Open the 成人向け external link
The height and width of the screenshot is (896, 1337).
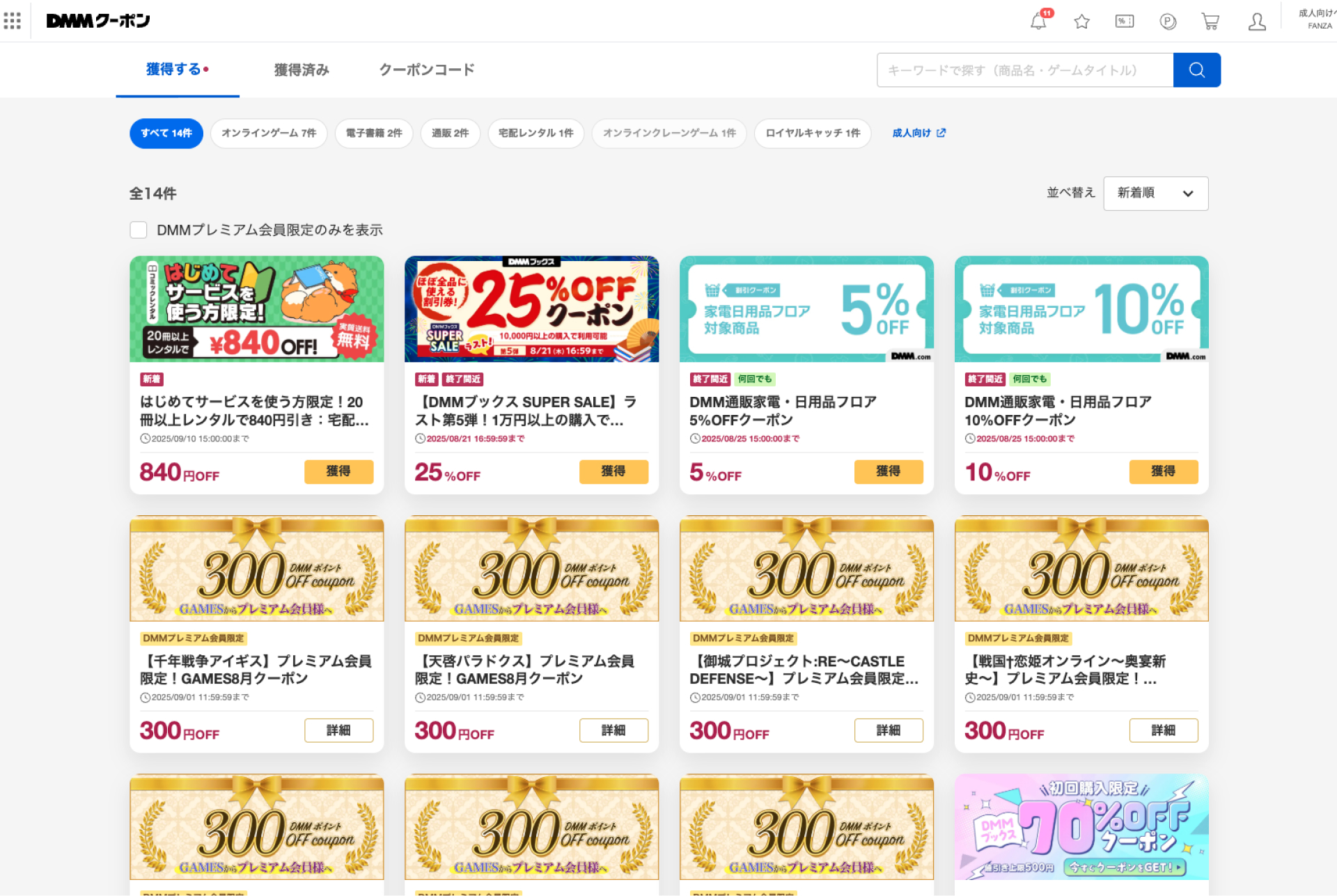pyautogui.click(x=918, y=133)
